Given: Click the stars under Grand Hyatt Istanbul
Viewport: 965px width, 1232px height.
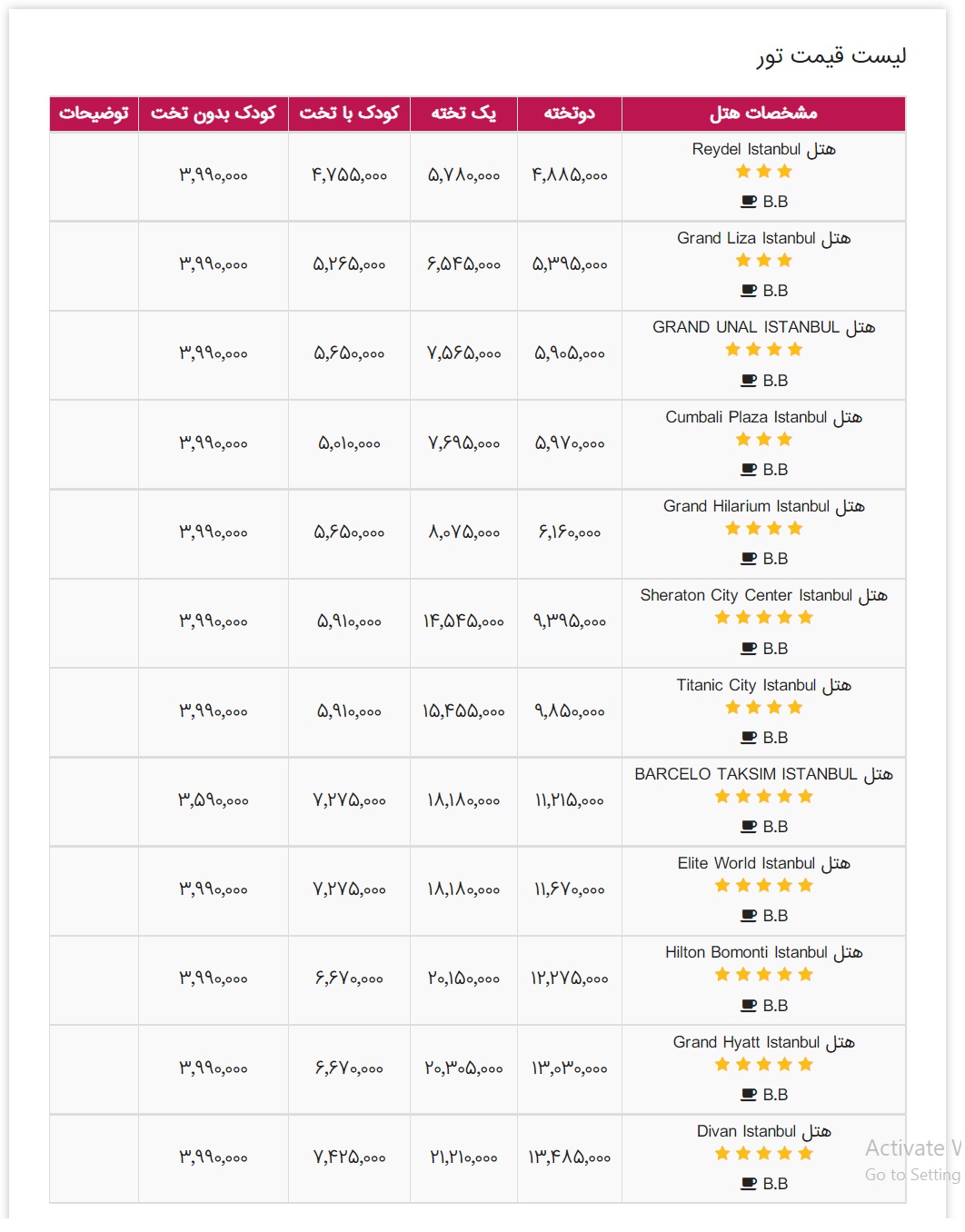Looking at the screenshot, I should pos(763,1065).
